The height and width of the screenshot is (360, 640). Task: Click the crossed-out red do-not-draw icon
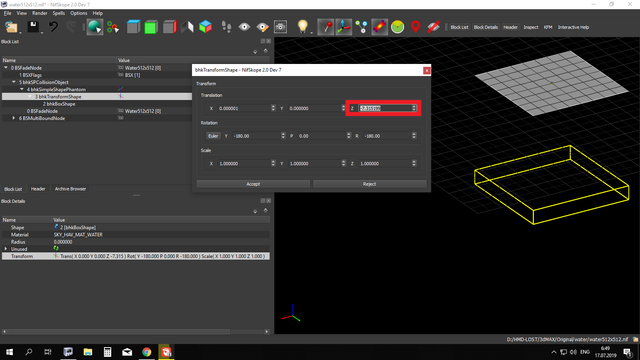433,27
